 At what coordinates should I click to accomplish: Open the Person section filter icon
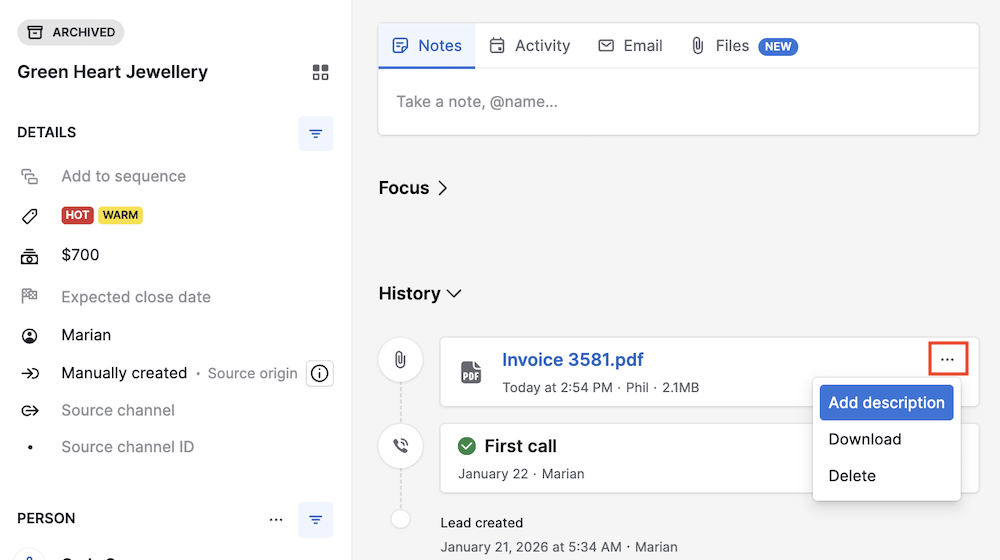pyautogui.click(x=316, y=519)
